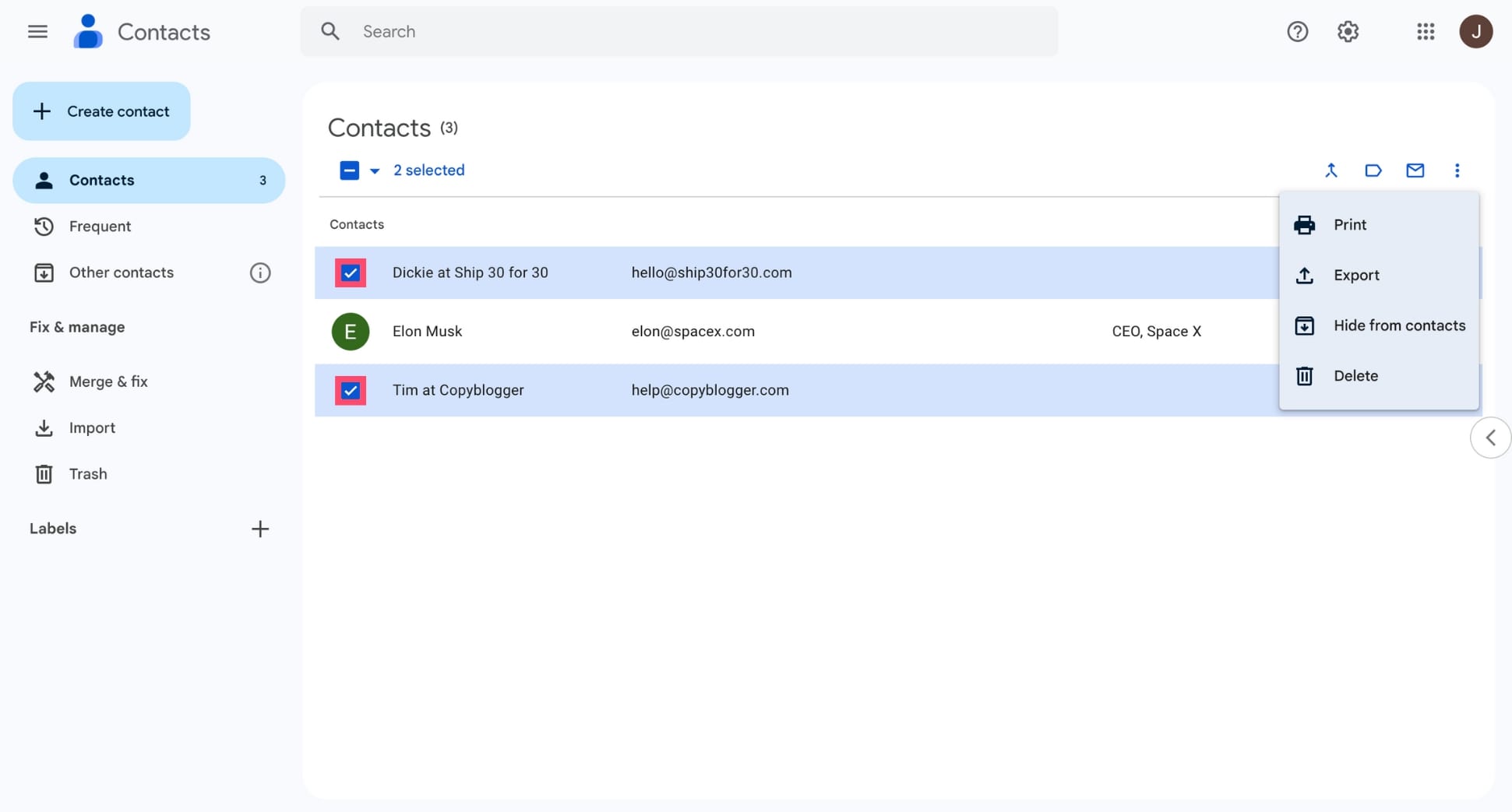Click the hello@ship30for30.com email

(711, 272)
